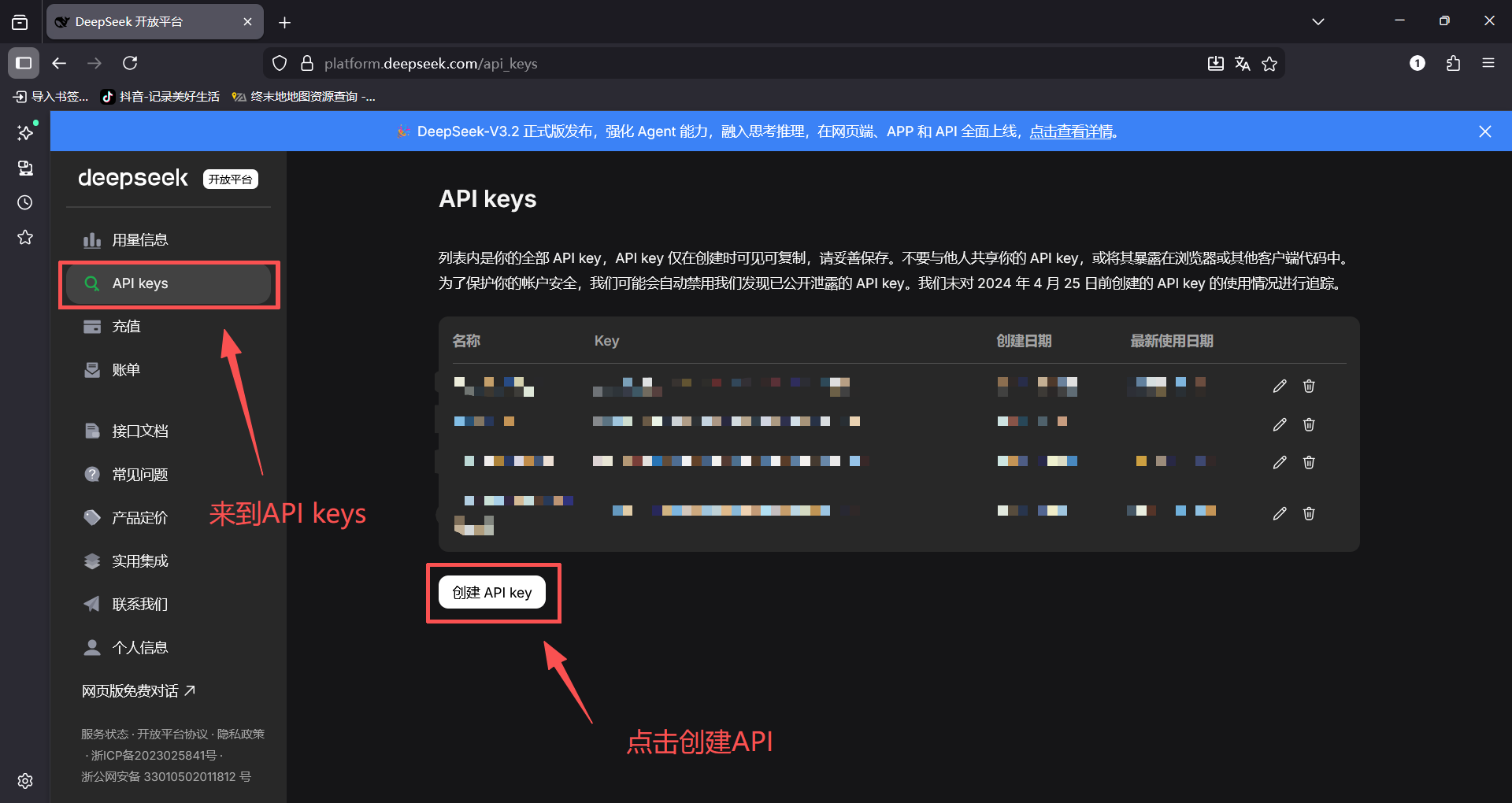Open the 服务状态 service status link
1512x803 pixels.
(x=104, y=735)
